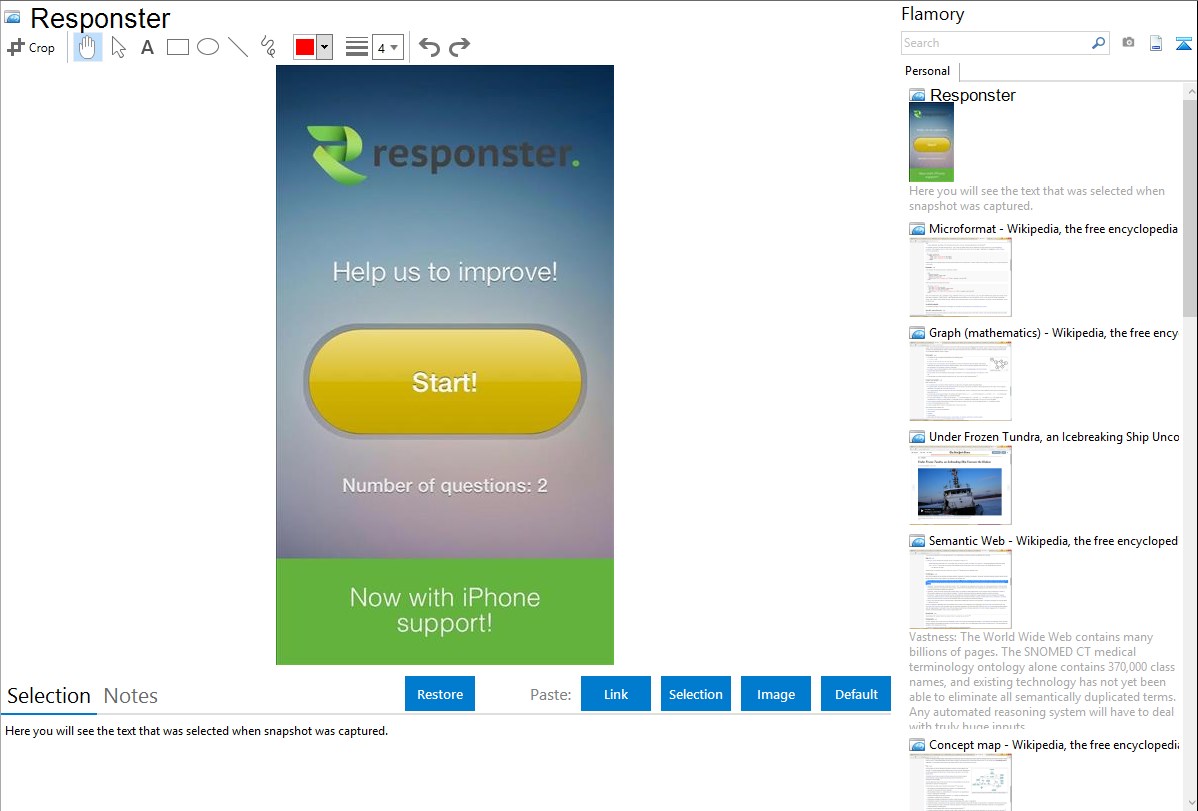Select the Crop tool
Viewport: 1198px width, 811px height.
point(31,47)
